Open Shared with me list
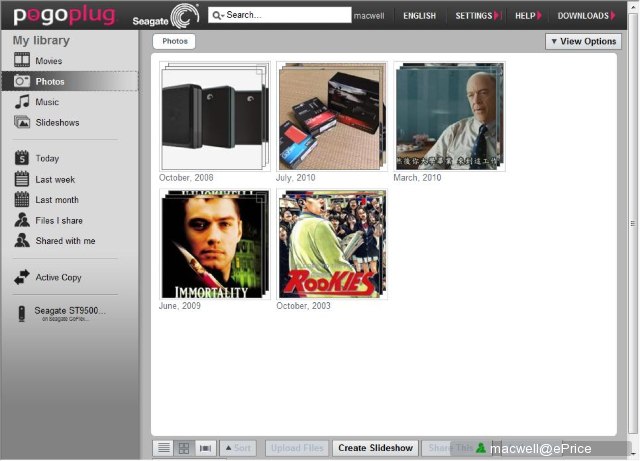 tap(65, 241)
